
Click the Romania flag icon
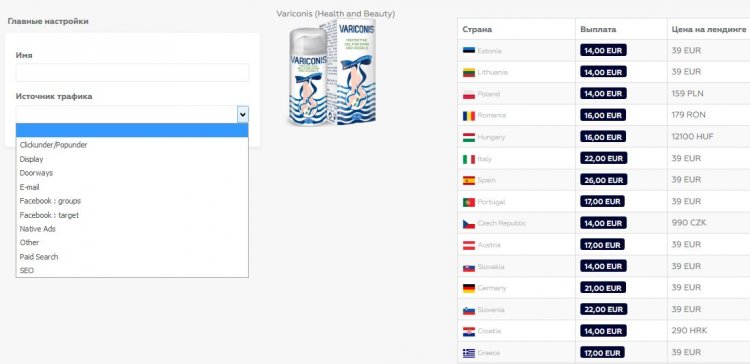[469, 116]
